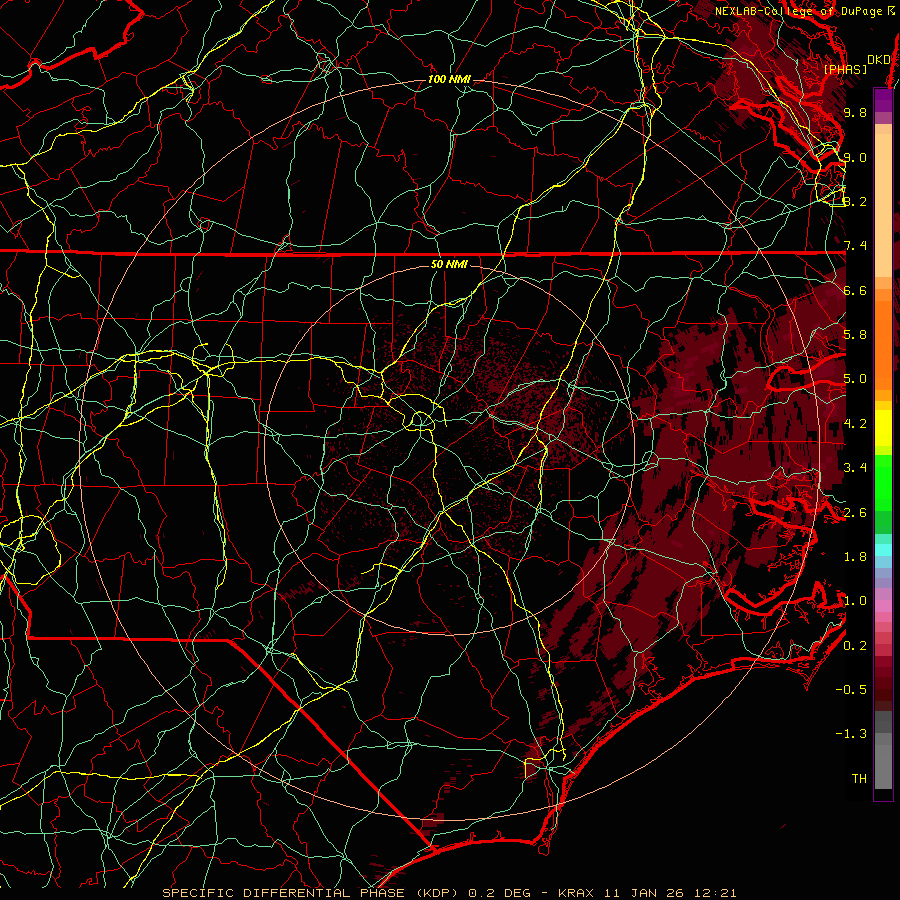The image size is (900, 900).
Task: Click the '3.4' scale value
Action: pos(855,468)
